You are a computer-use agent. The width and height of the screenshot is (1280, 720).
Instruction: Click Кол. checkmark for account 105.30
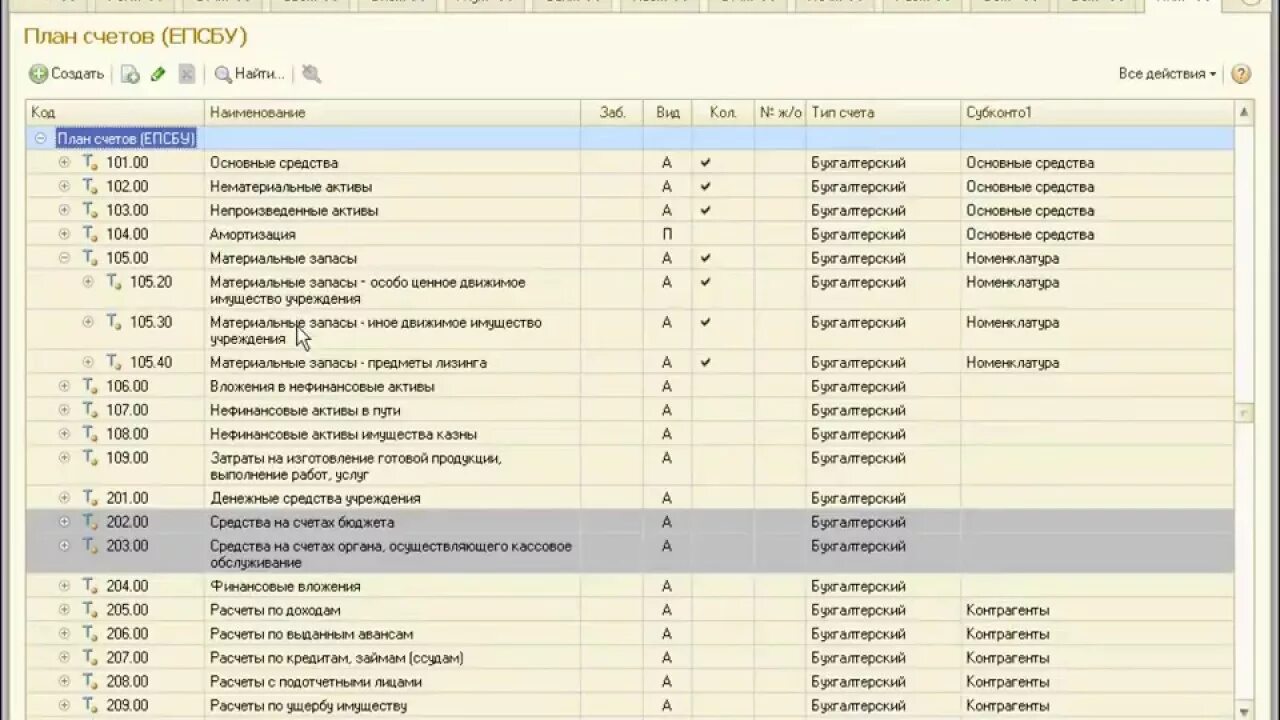(706, 322)
